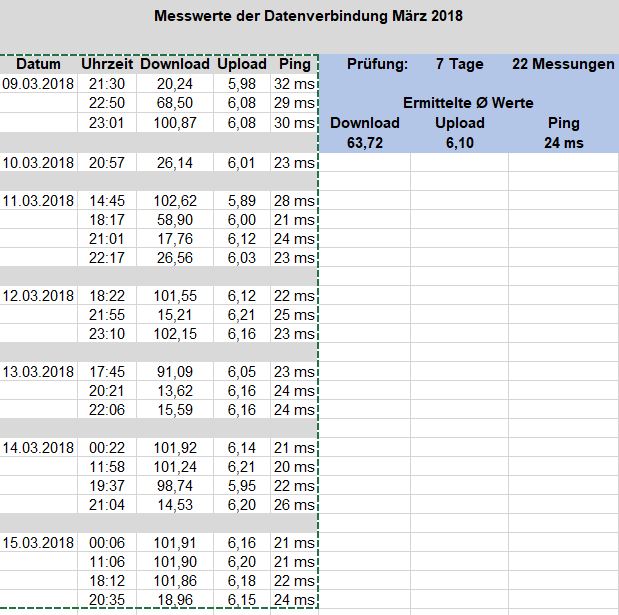Select the time cell 21:01
619x615 pixels.
[x=107, y=239]
